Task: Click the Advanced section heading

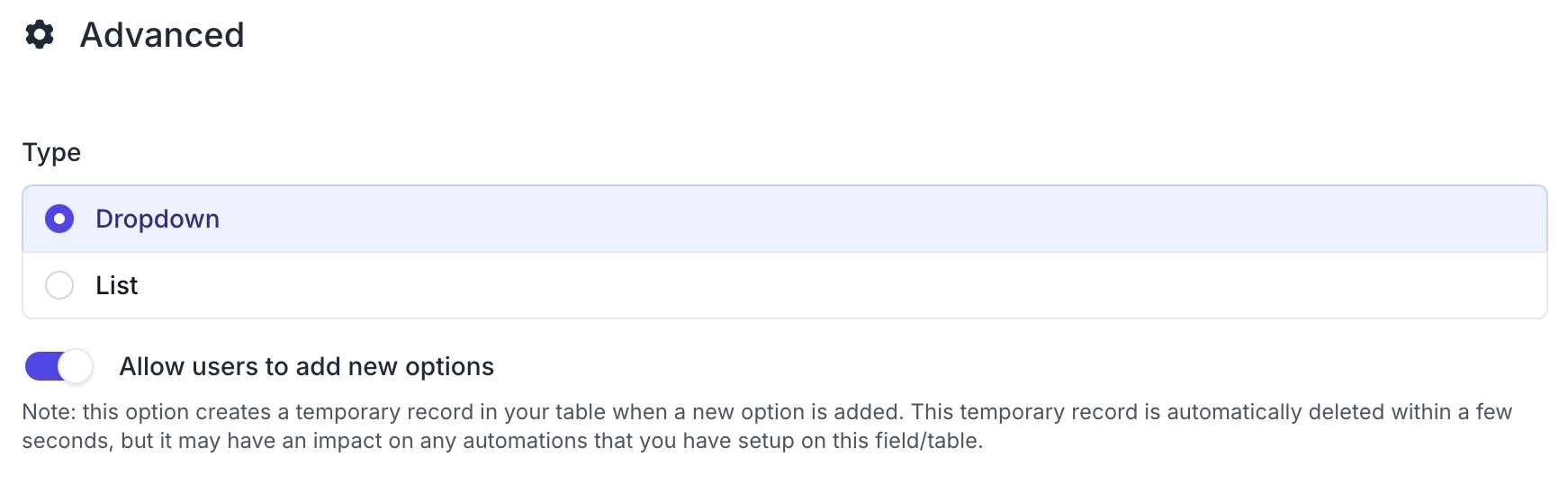Action: click(x=162, y=35)
